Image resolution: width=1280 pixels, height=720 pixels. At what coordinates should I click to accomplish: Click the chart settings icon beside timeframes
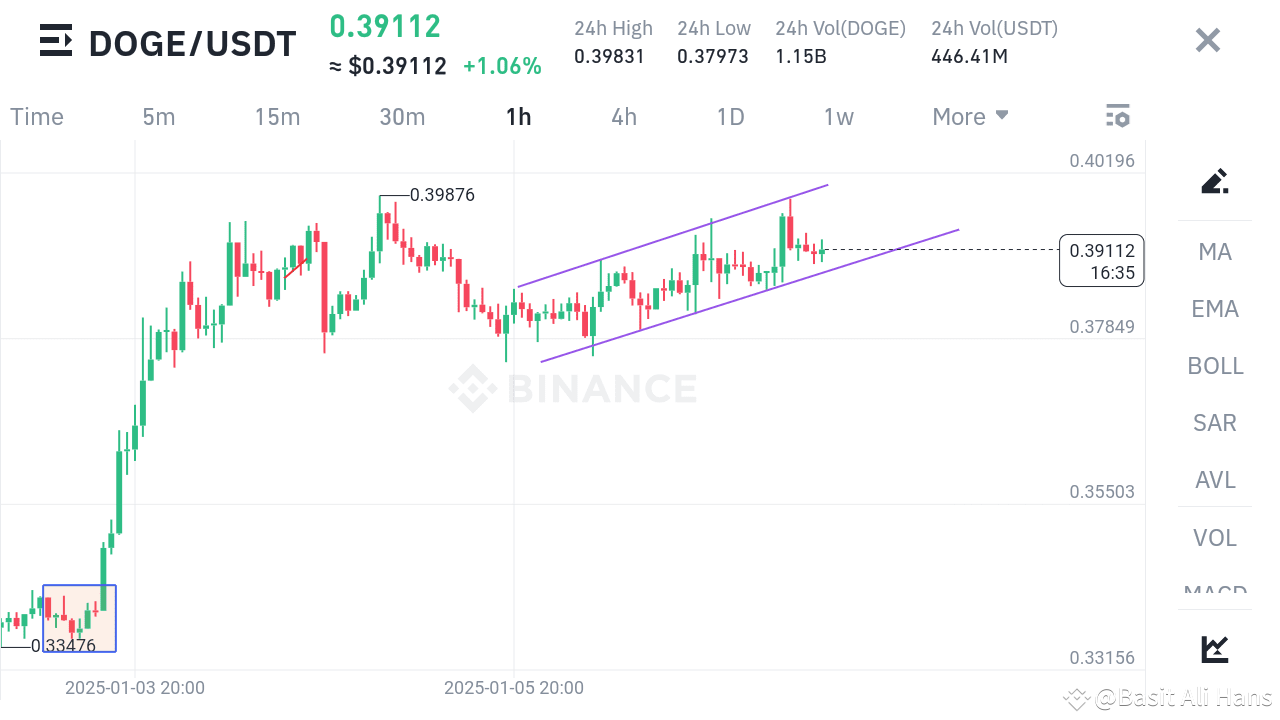tap(1117, 116)
